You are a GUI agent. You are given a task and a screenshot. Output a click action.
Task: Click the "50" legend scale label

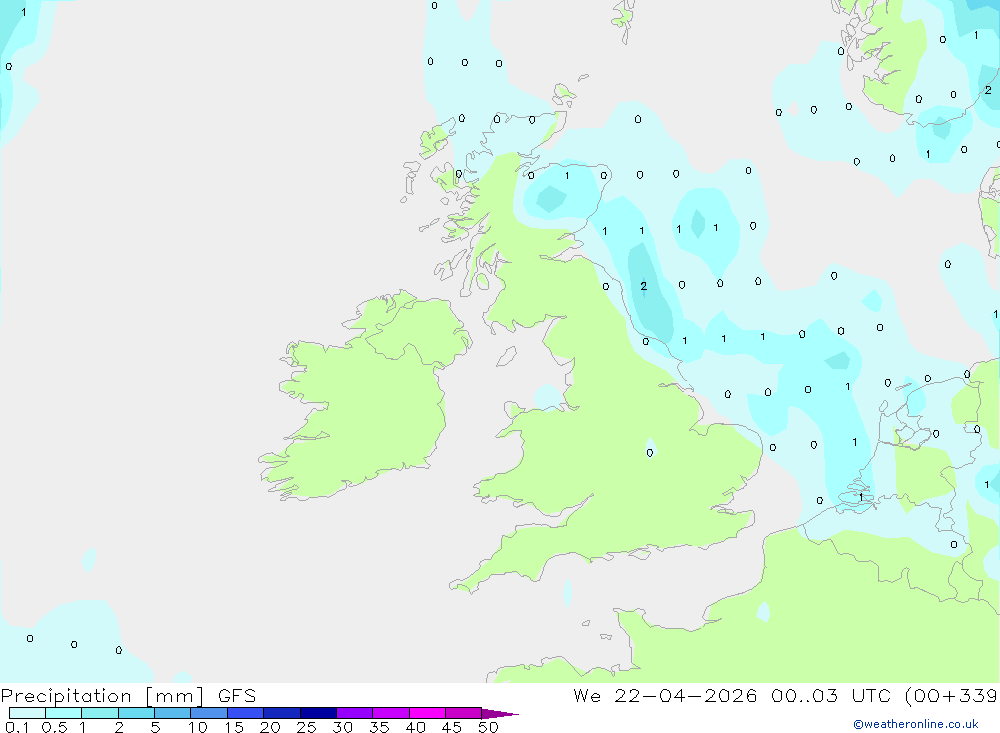488,727
